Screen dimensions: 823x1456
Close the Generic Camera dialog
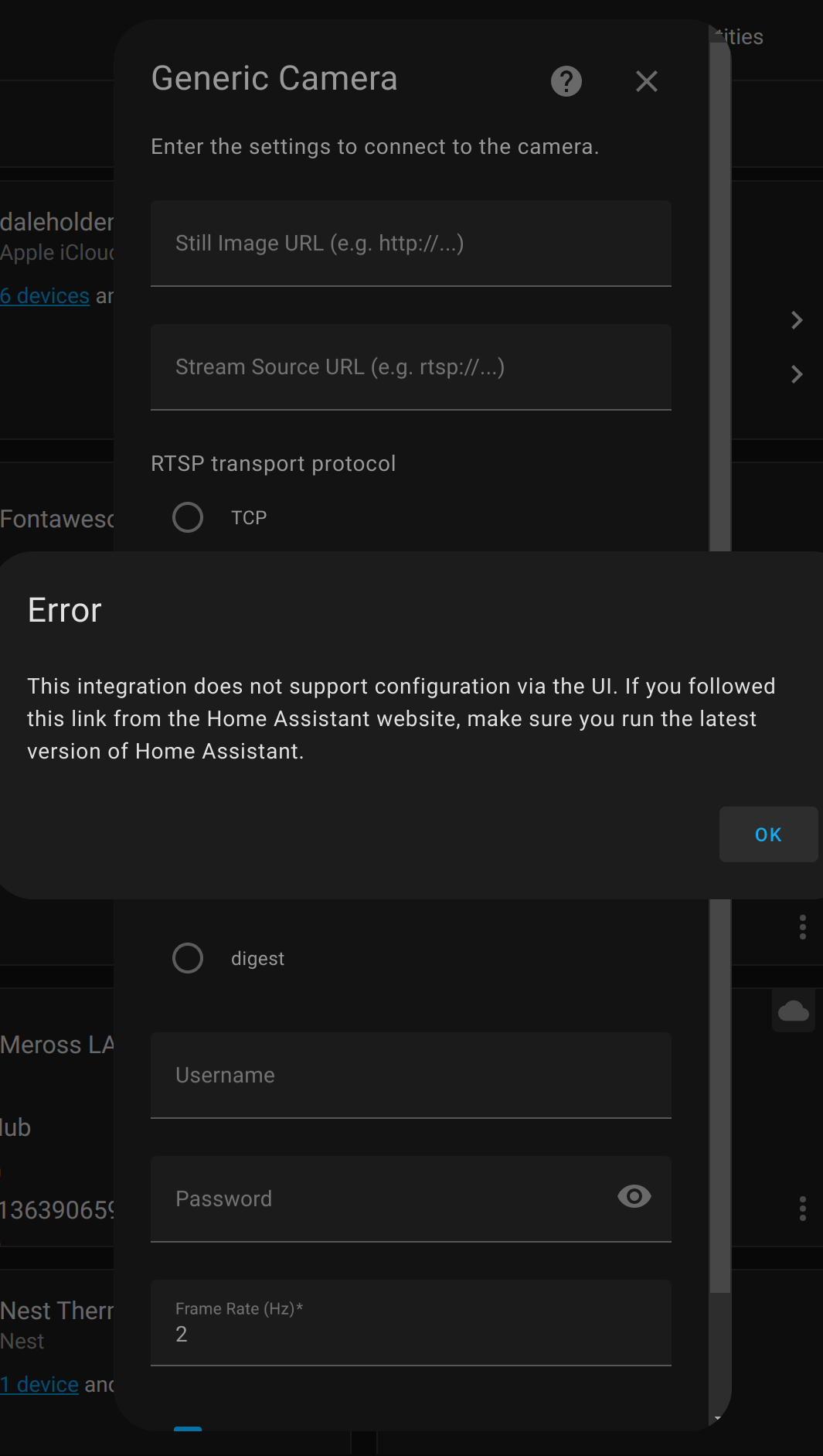click(646, 80)
